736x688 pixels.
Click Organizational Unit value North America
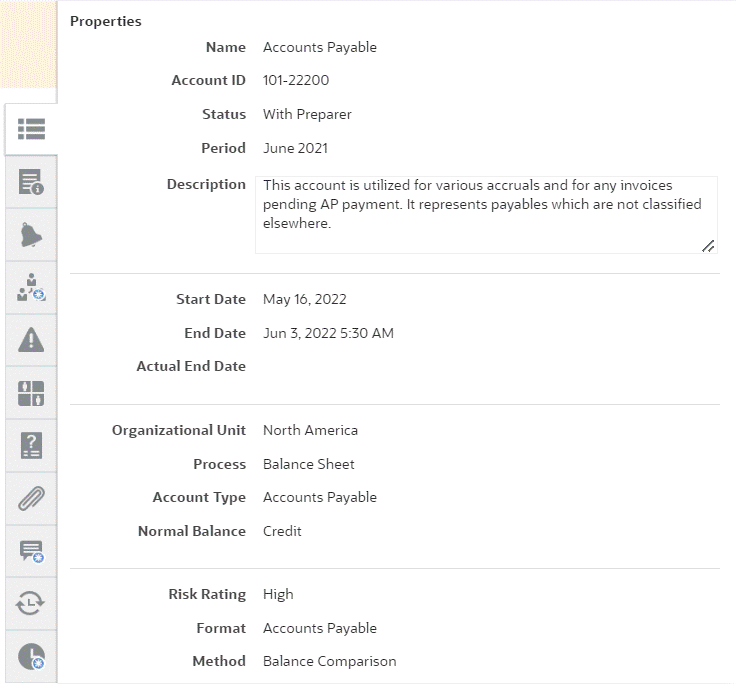(x=310, y=430)
